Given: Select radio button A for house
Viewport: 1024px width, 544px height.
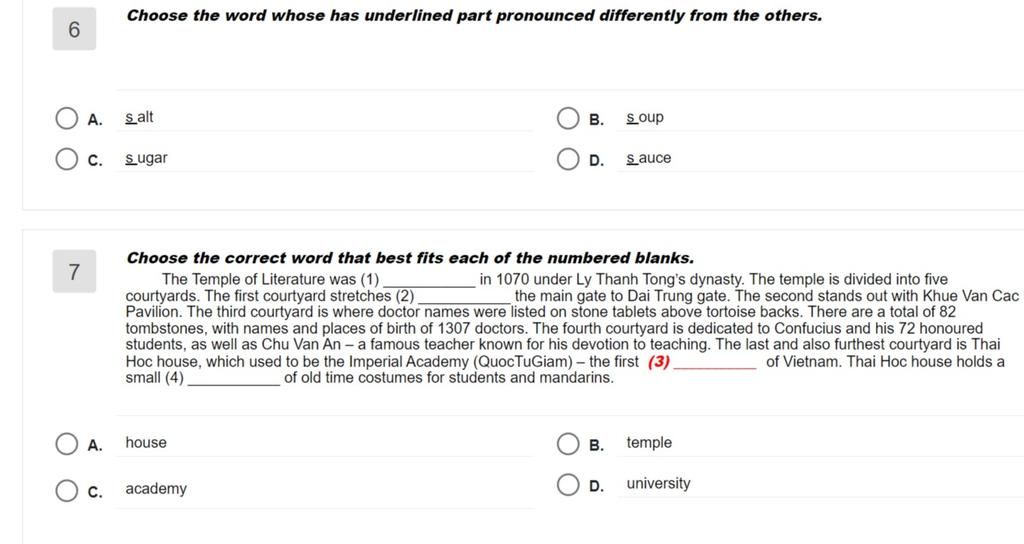Looking at the screenshot, I should [67, 444].
